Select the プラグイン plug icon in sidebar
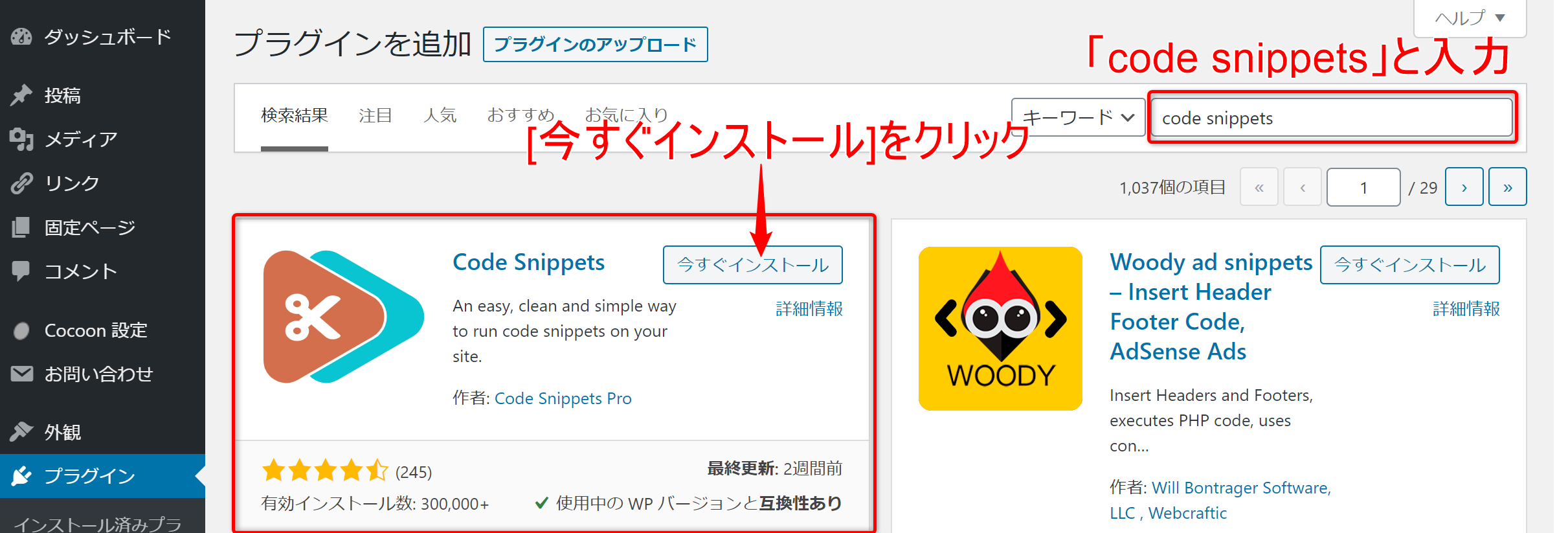Viewport: 1568px width, 533px height. point(21,476)
